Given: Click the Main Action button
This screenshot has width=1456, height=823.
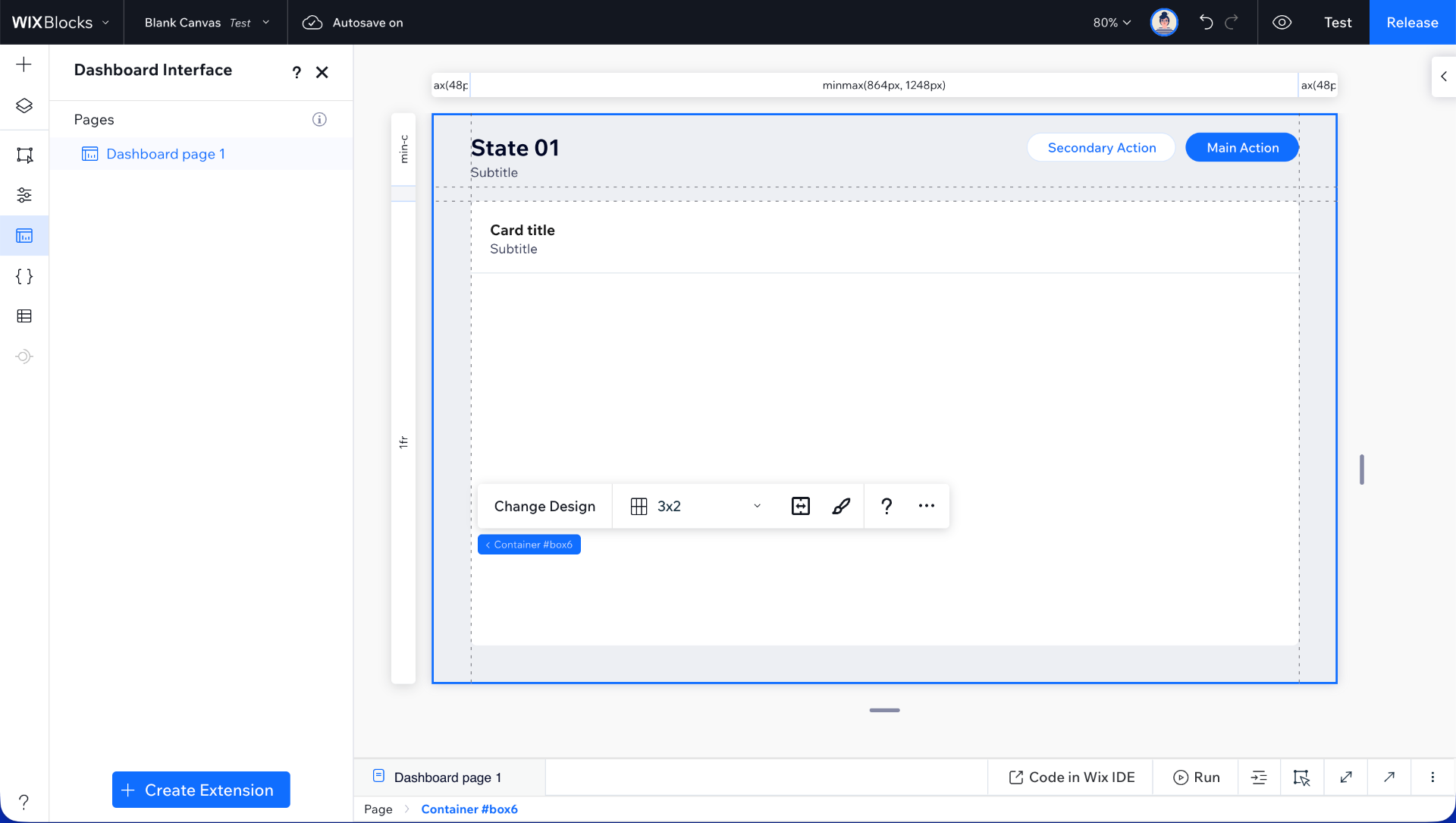Looking at the screenshot, I should [1242, 147].
